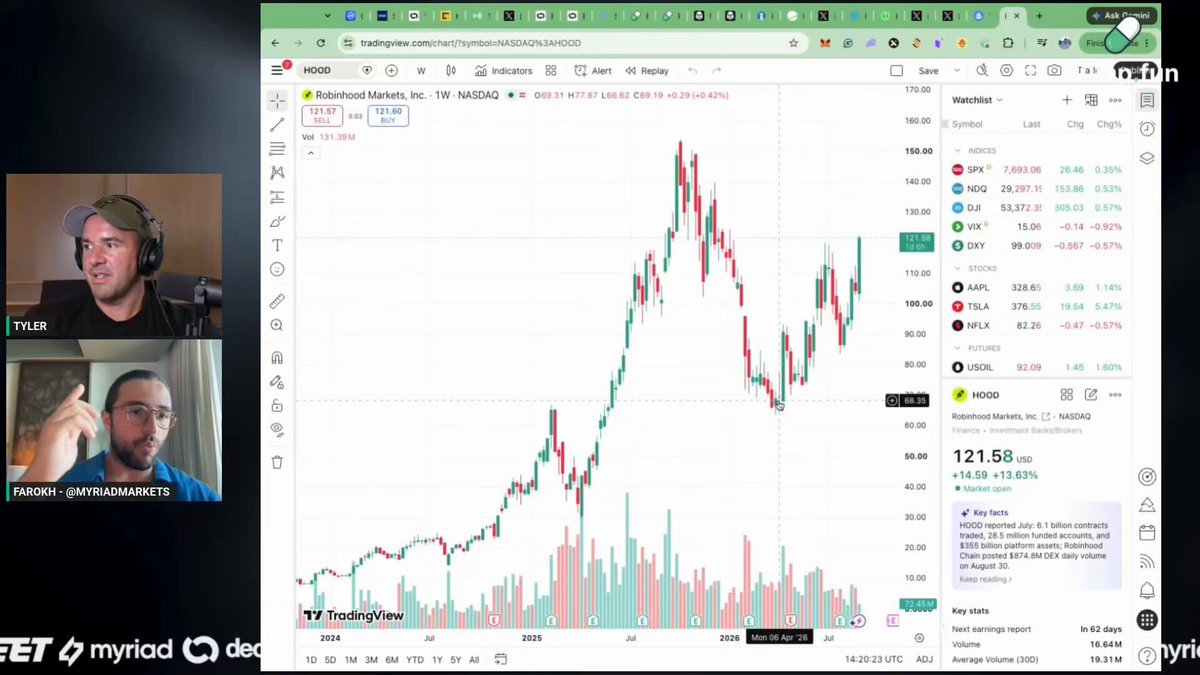Start bar Replay mode
Image resolution: width=1200 pixels, height=675 pixels.
pos(647,71)
